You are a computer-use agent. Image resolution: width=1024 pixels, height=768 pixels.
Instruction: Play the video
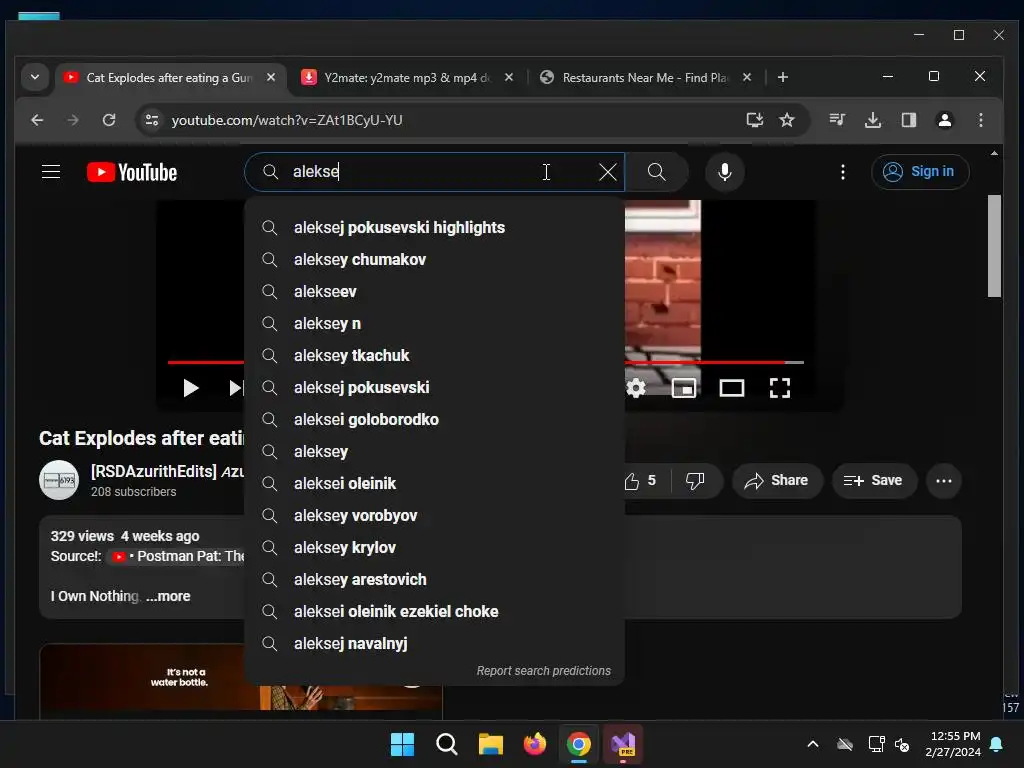[x=190, y=388]
